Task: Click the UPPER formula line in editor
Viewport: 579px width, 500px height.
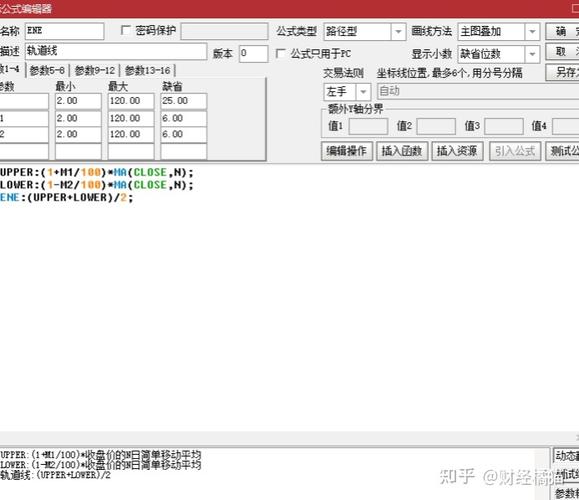Action: [x=96, y=173]
